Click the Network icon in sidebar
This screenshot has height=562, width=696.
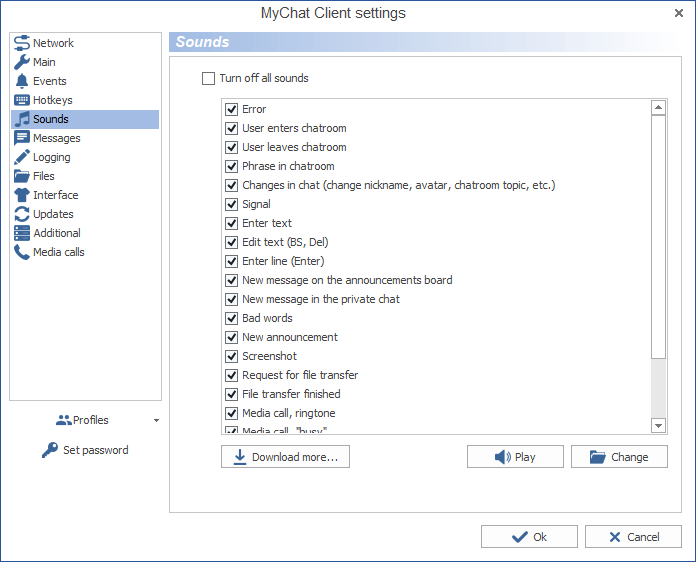pyautogui.click(x=22, y=43)
